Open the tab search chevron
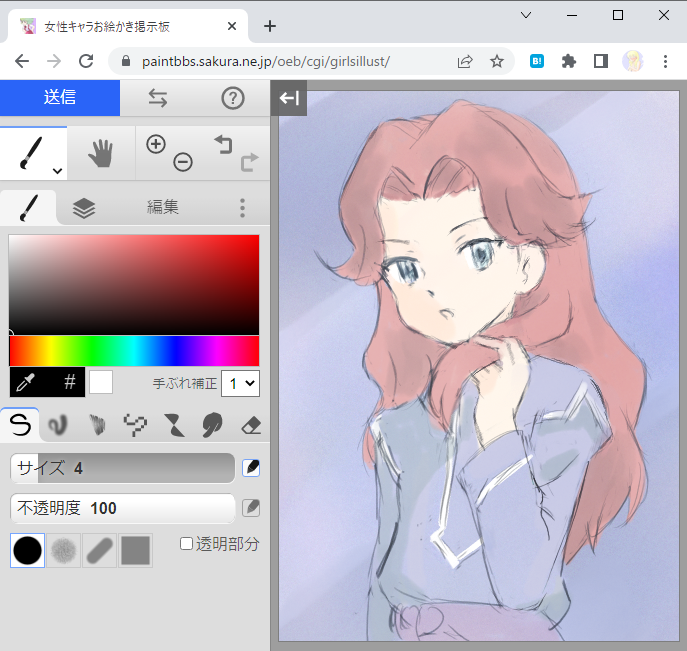The width and height of the screenshot is (687, 651). coord(526,15)
